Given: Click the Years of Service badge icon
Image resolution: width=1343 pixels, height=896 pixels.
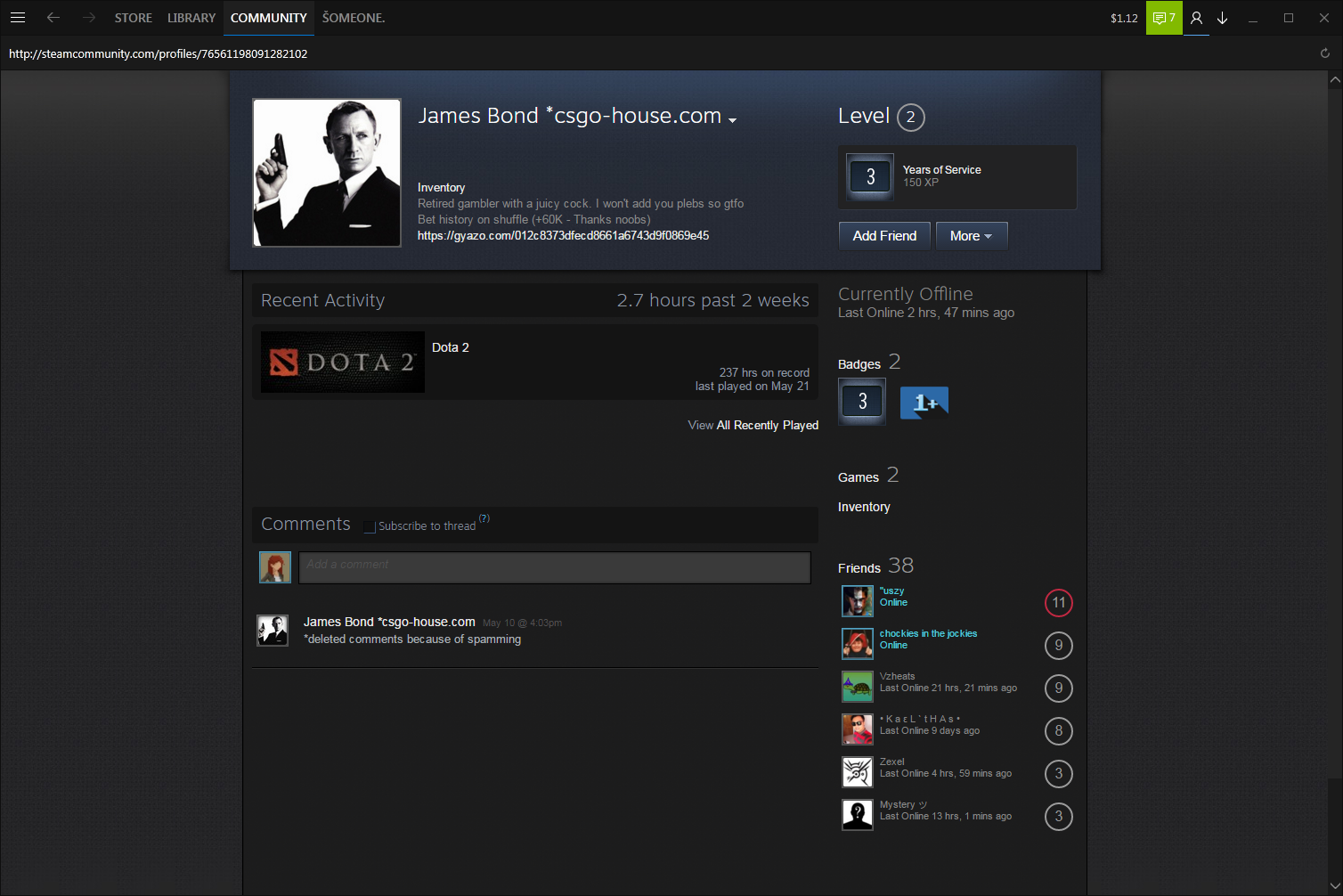Looking at the screenshot, I should (869, 177).
